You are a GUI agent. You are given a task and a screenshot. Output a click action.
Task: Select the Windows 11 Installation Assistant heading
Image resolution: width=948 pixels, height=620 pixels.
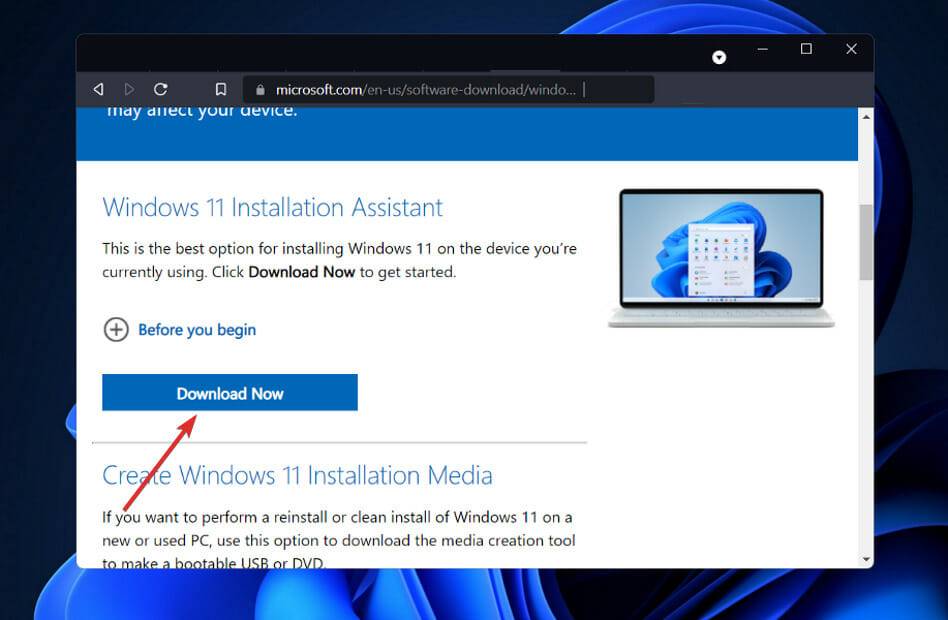point(272,207)
